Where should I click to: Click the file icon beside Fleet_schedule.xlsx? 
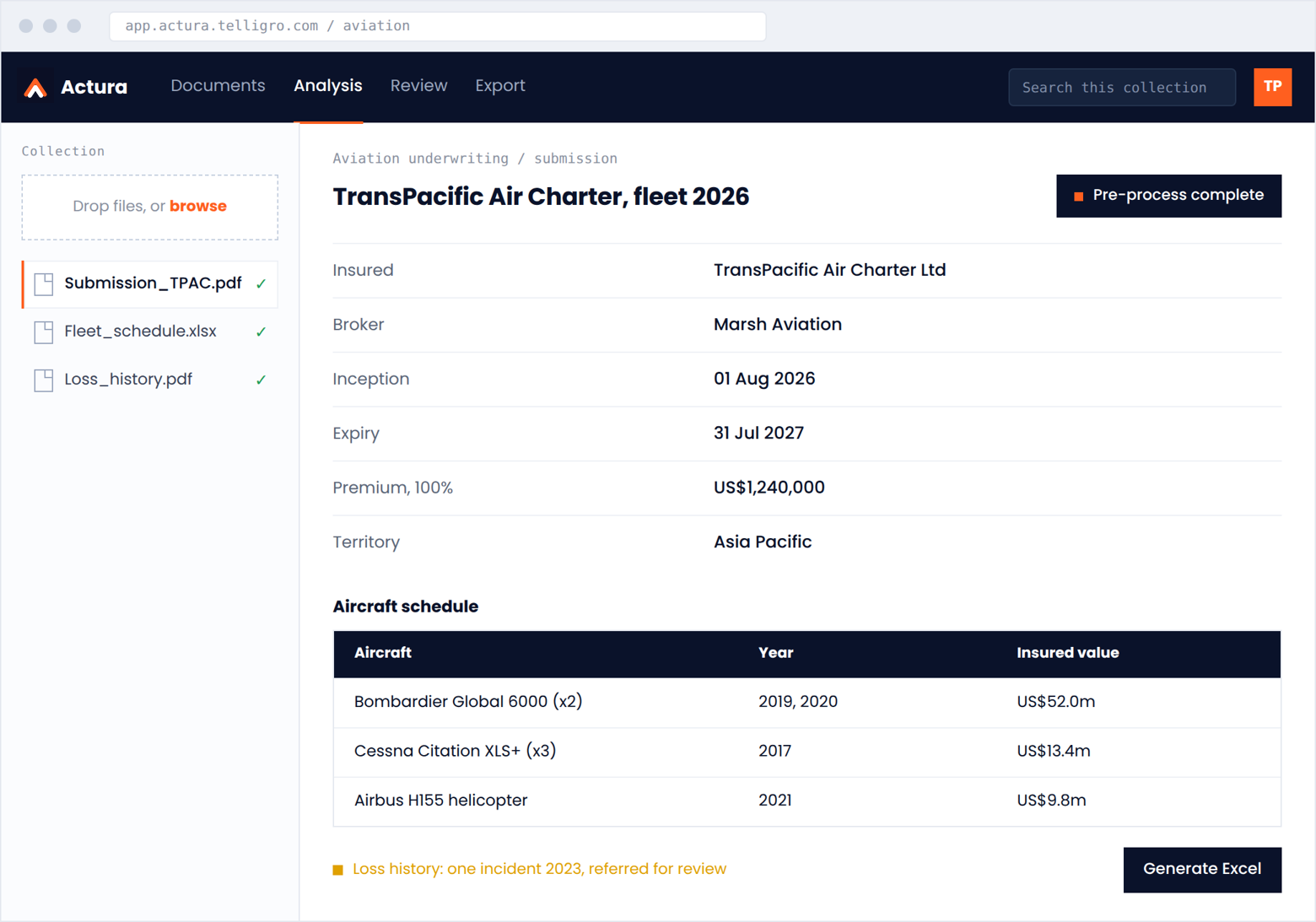coord(44,332)
